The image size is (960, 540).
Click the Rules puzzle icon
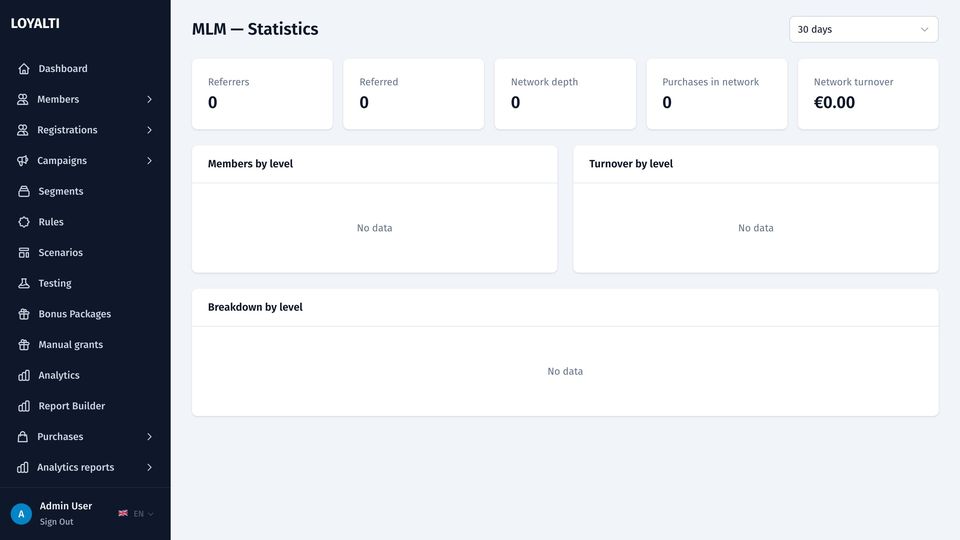point(24,222)
